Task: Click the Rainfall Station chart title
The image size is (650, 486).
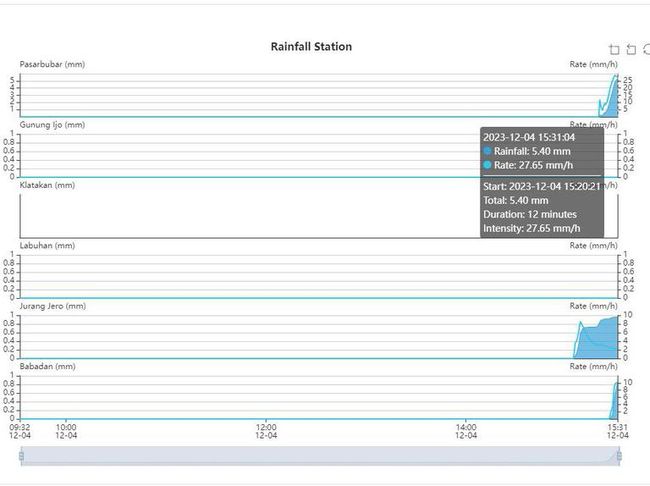Action: [311, 47]
